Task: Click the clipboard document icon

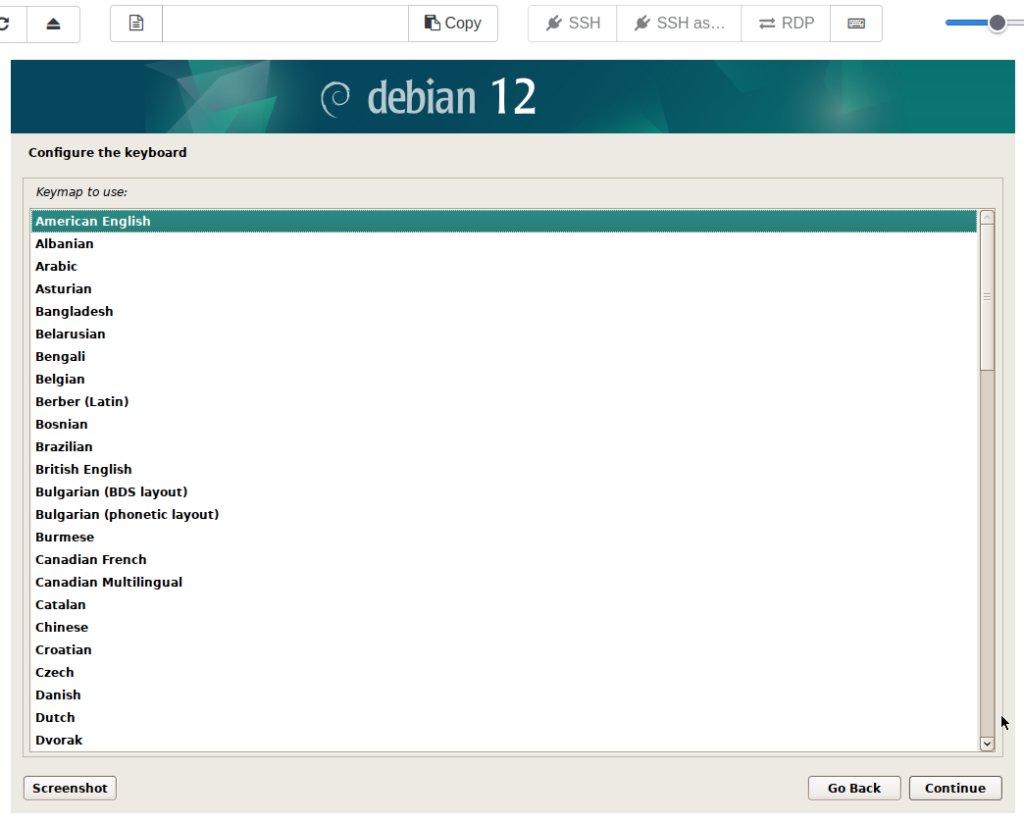Action: (x=136, y=23)
